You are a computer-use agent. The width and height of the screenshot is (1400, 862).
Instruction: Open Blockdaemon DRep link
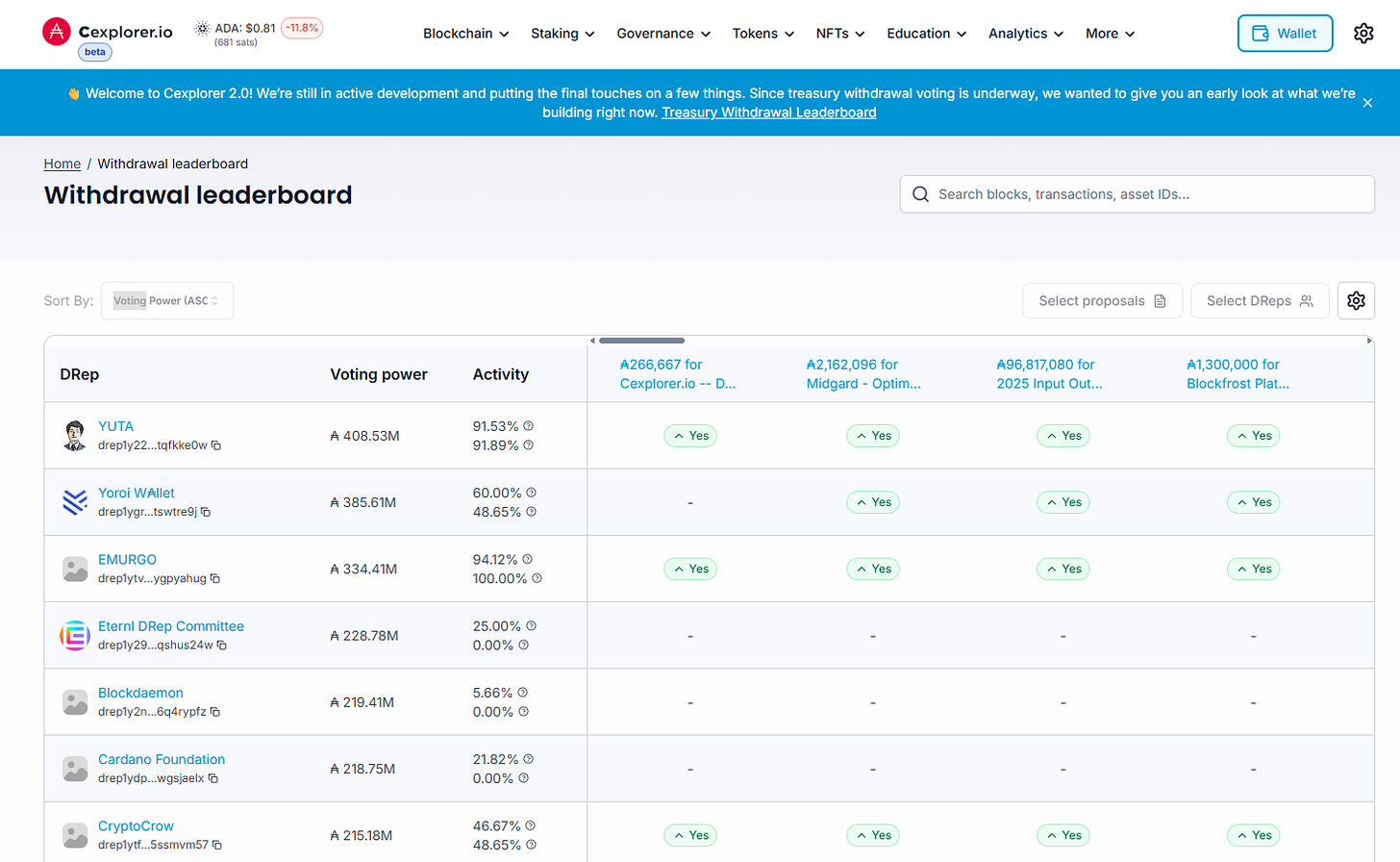pyautogui.click(x=140, y=693)
